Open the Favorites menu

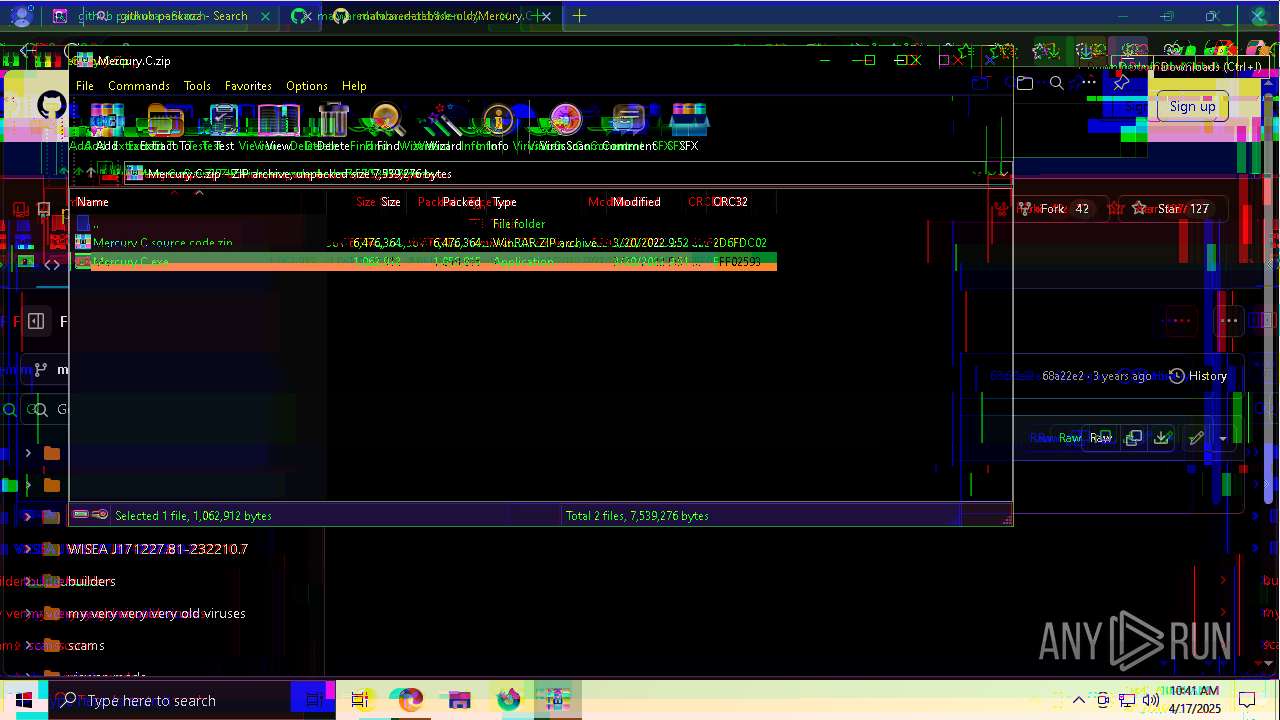click(248, 86)
